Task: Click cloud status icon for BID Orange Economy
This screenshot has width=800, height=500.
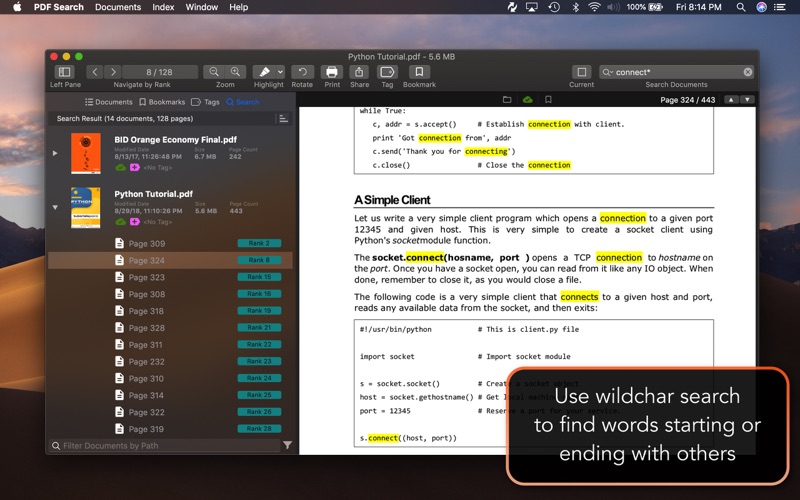Action: point(121,167)
